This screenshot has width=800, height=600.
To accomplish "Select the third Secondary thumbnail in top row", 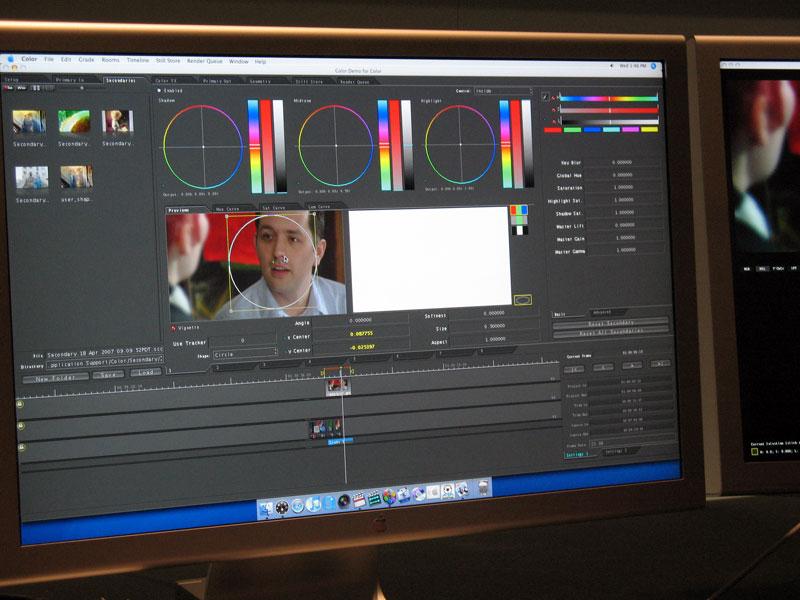I will click(x=117, y=121).
